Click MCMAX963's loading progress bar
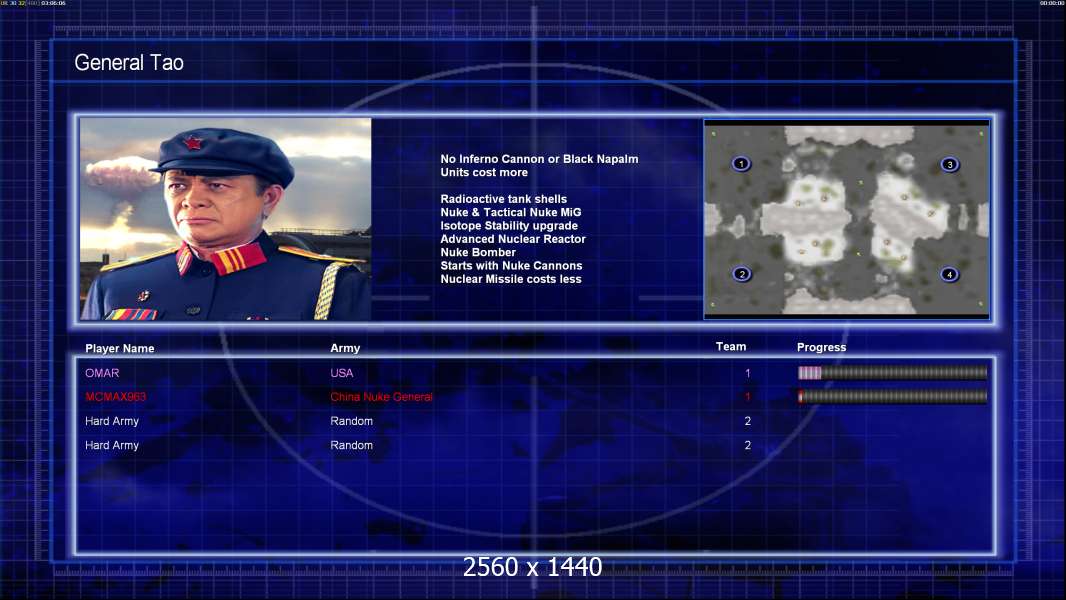This screenshot has height=600, width=1066. (892, 396)
